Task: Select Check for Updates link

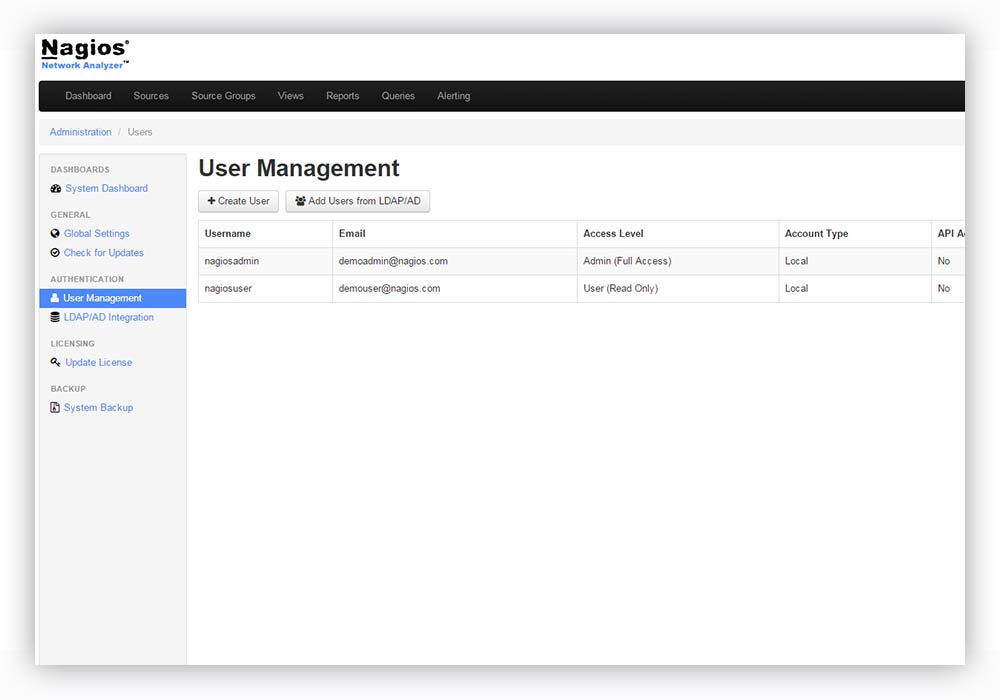Action: pos(103,253)
